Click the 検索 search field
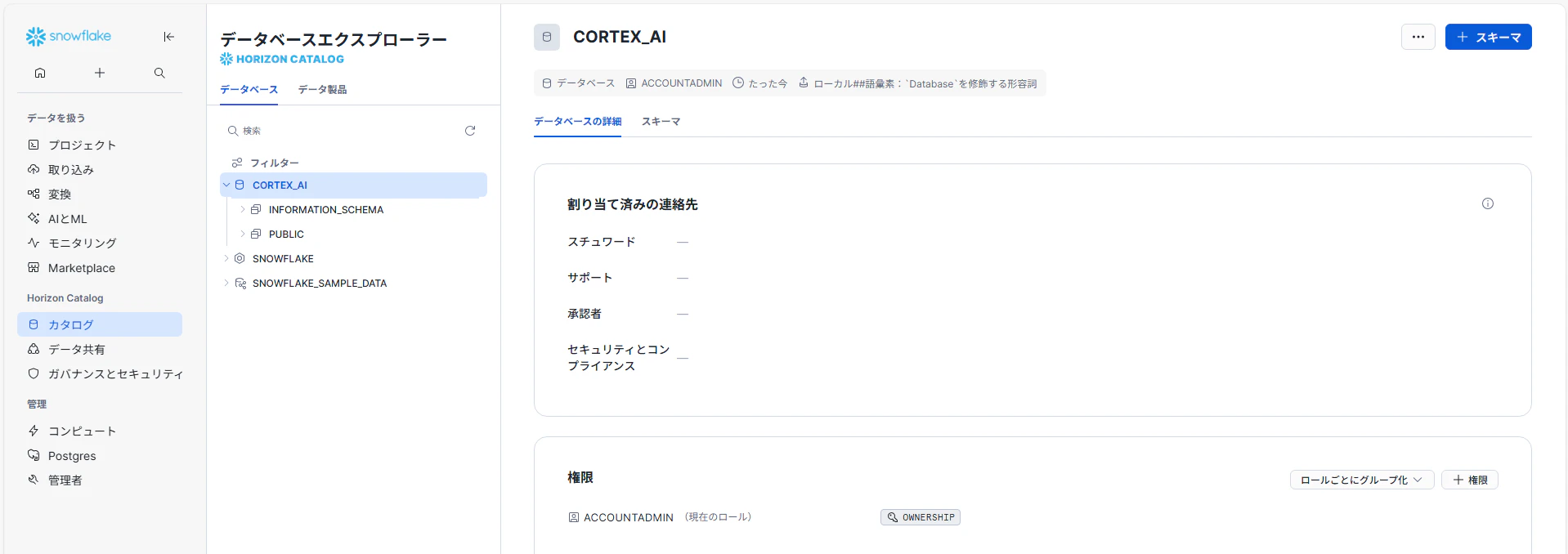This screenshot has height=554, width=1568. coord(339,131)
